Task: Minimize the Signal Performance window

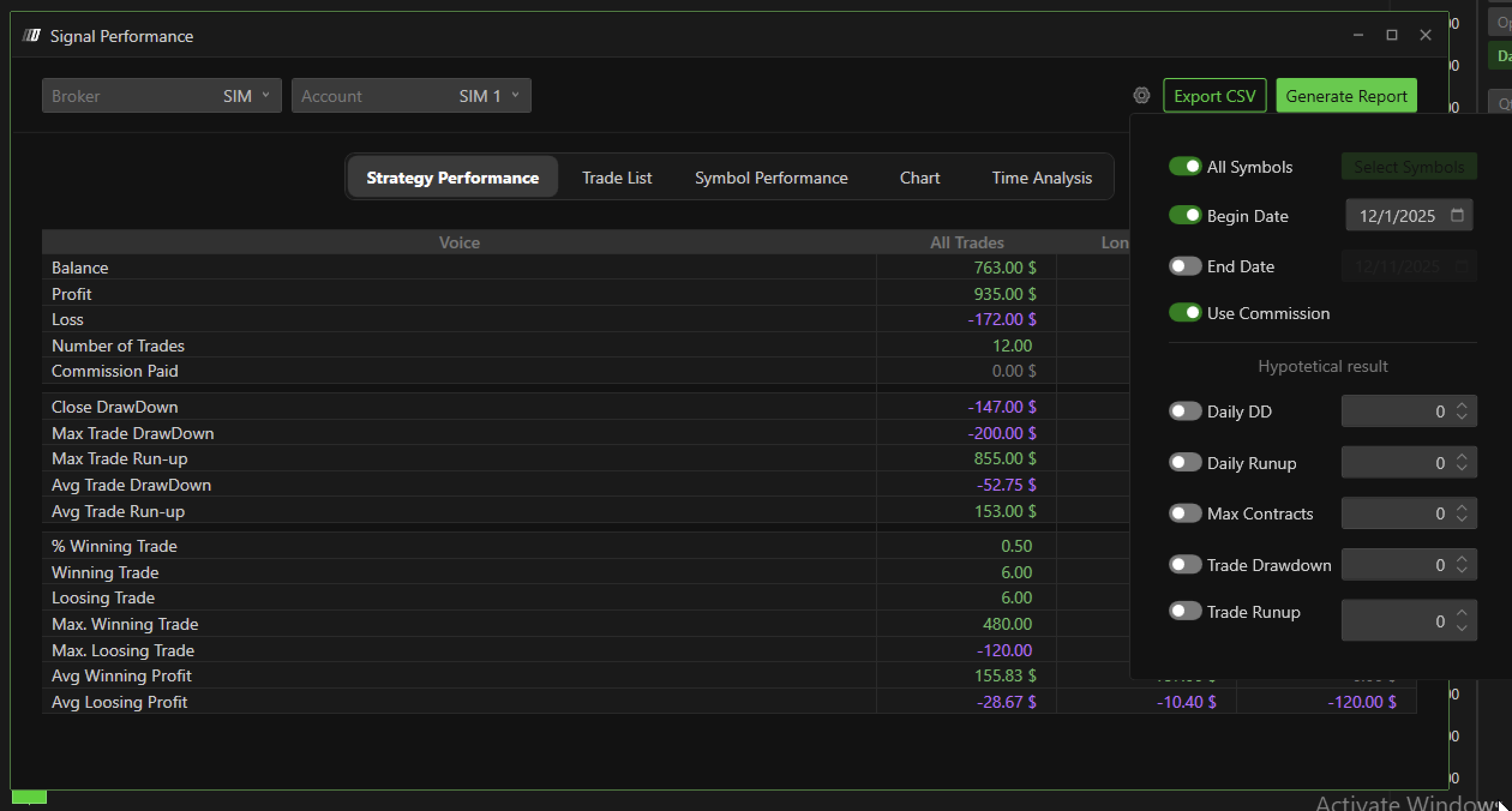Action: 1358,35
